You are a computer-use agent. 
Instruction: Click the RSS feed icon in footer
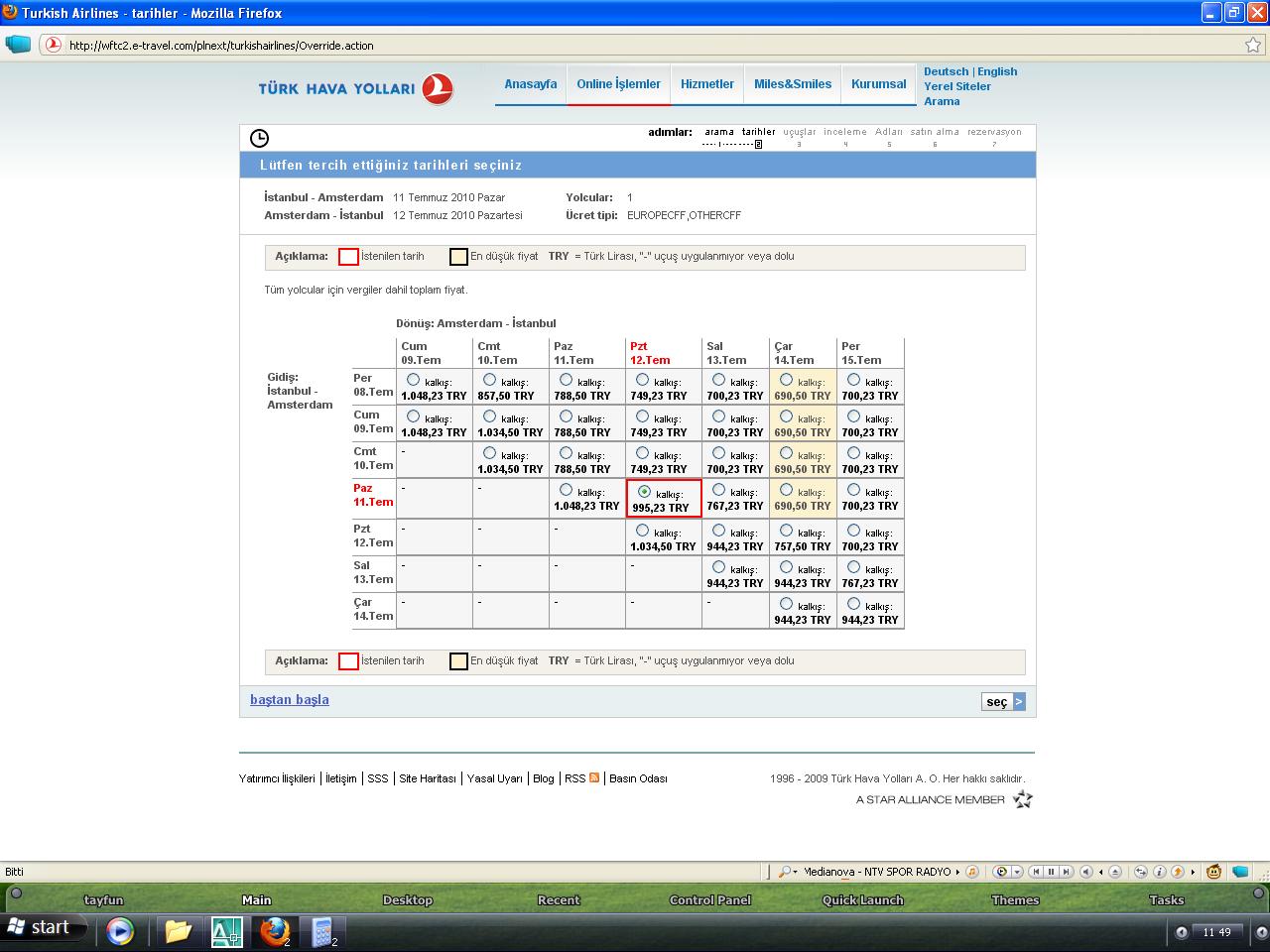594,778
